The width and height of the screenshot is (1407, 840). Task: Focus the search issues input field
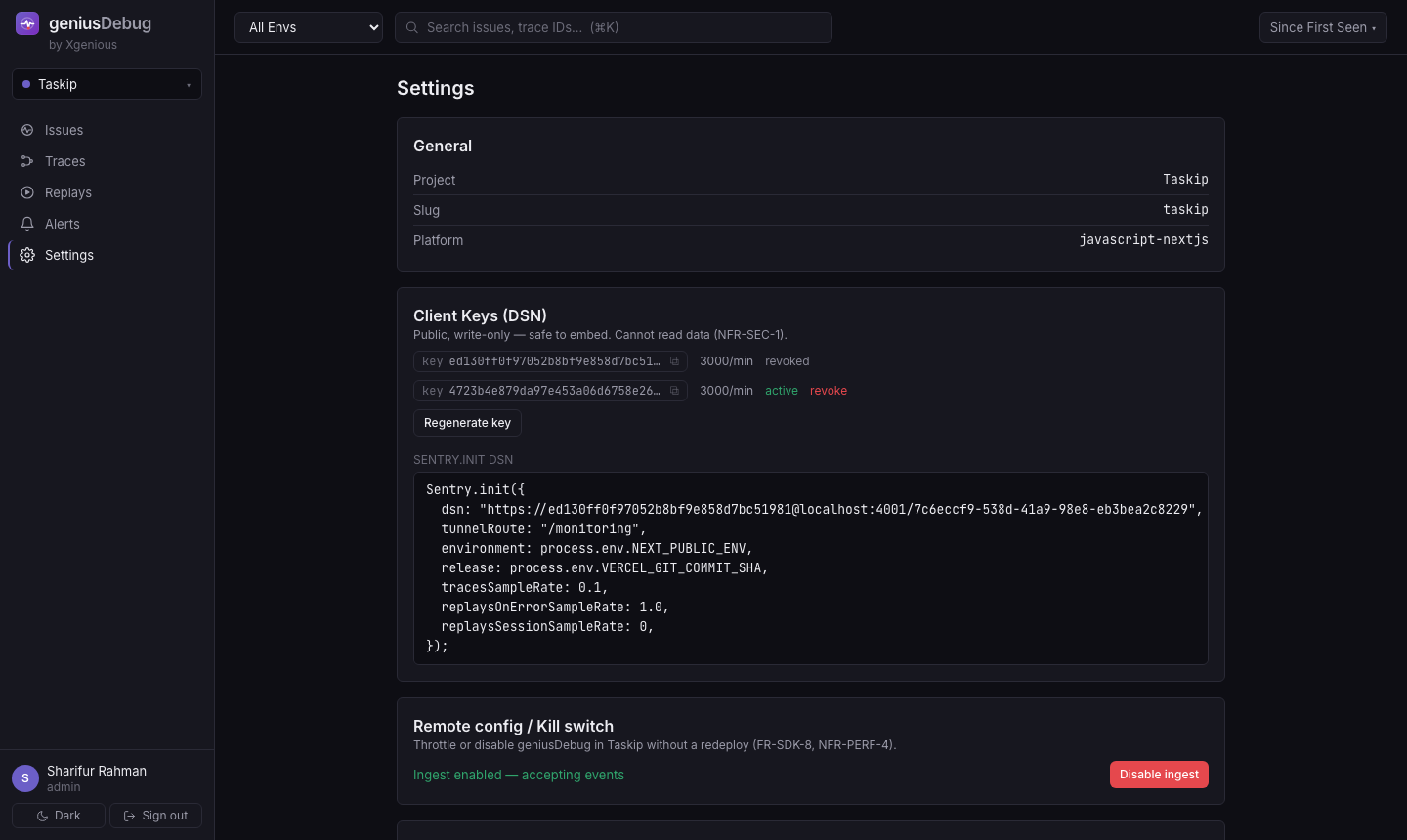614,27
